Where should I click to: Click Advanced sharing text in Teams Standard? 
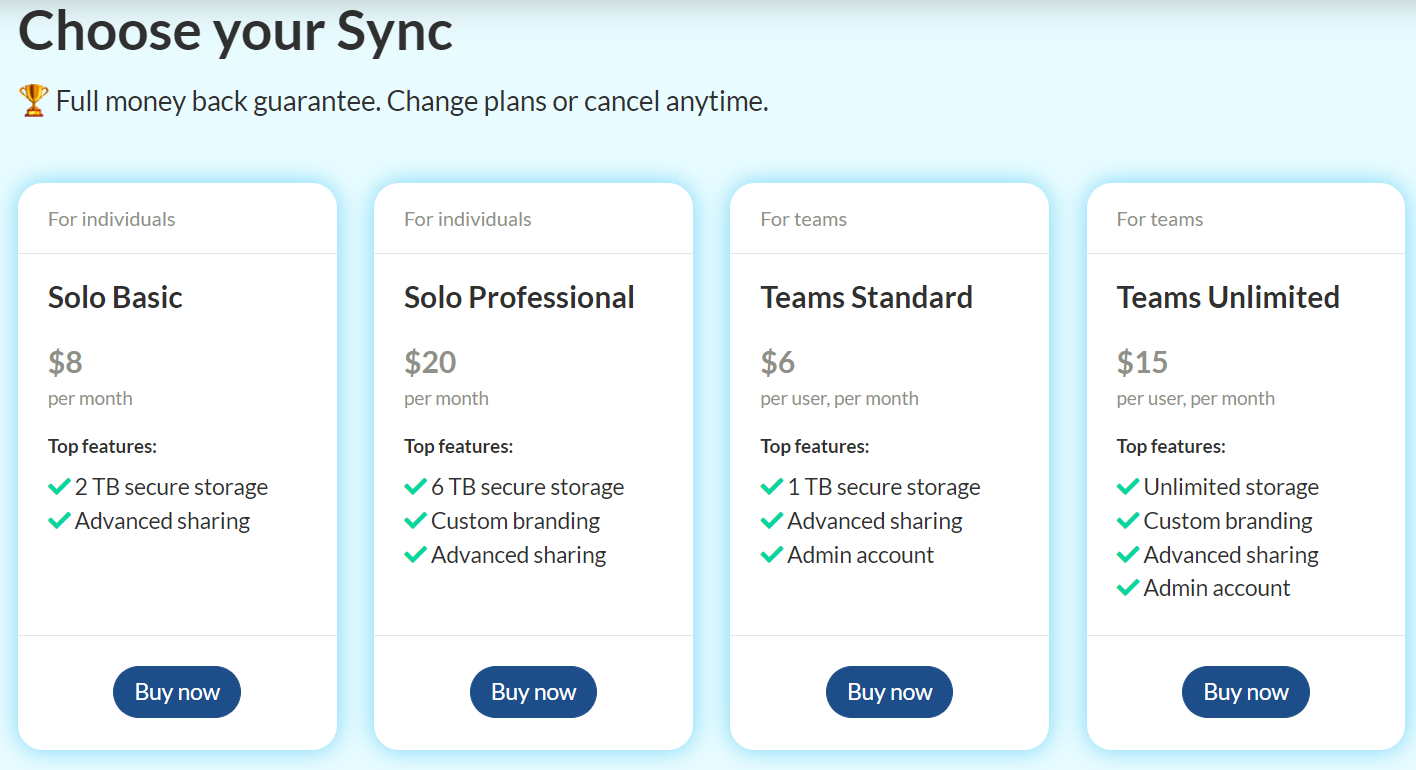[x=875, y=521]
